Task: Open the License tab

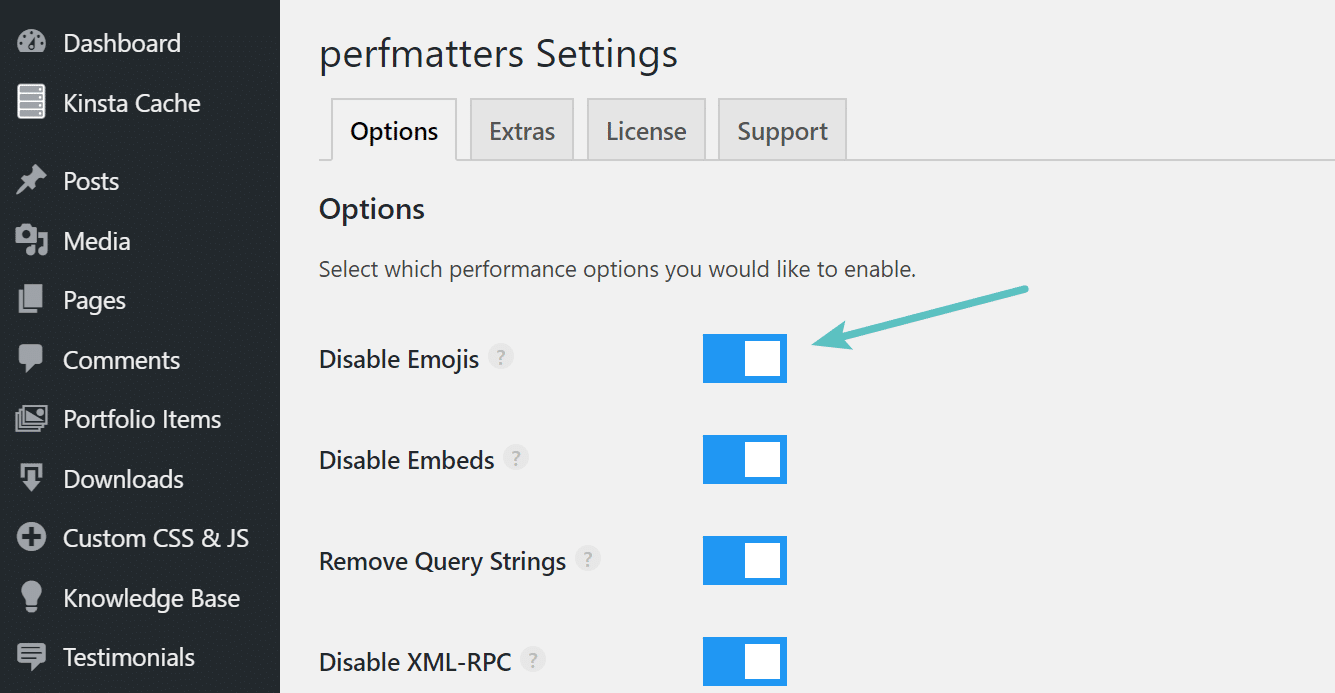Action: click(645, 129)
